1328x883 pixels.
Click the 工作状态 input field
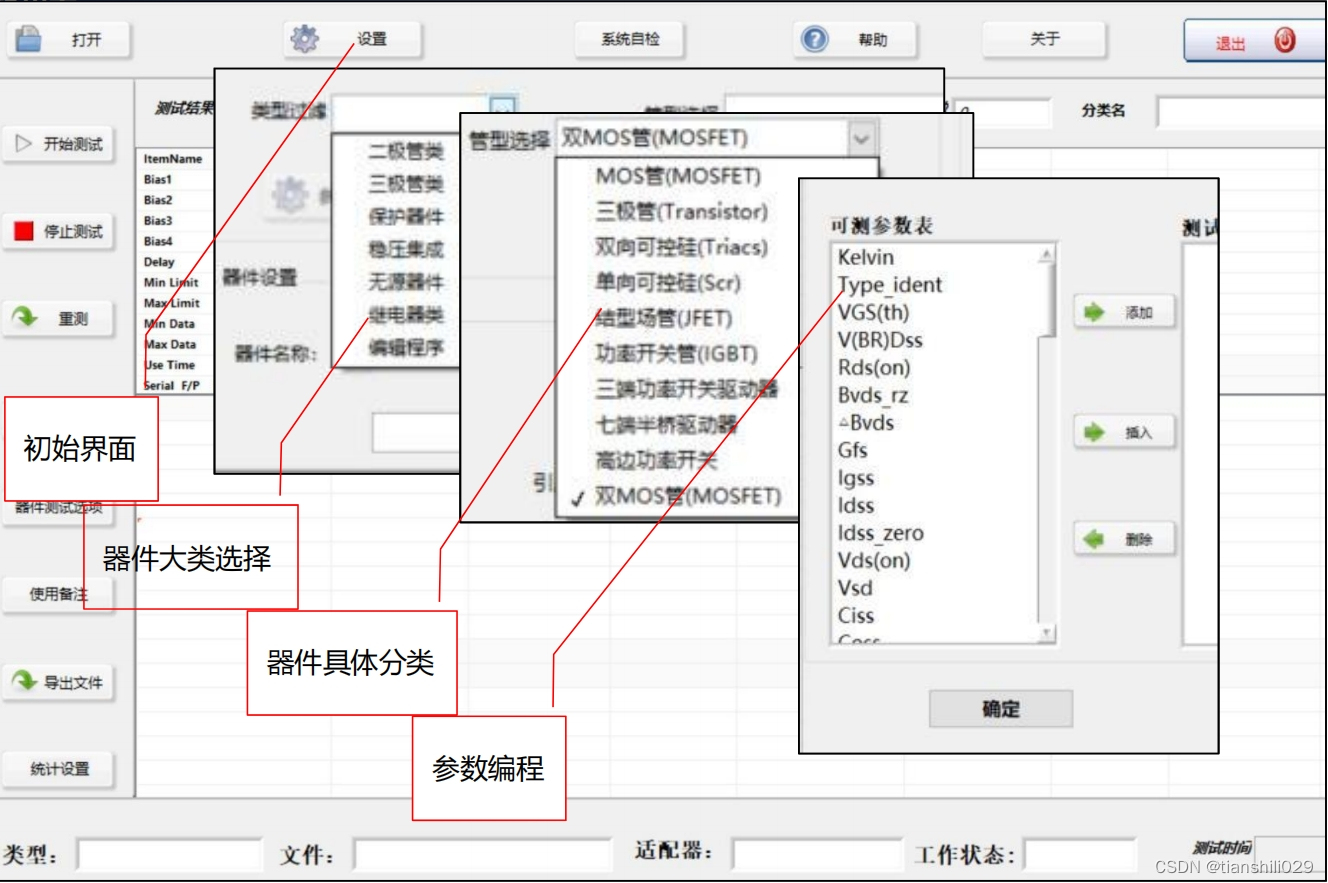click(1081, 856)
